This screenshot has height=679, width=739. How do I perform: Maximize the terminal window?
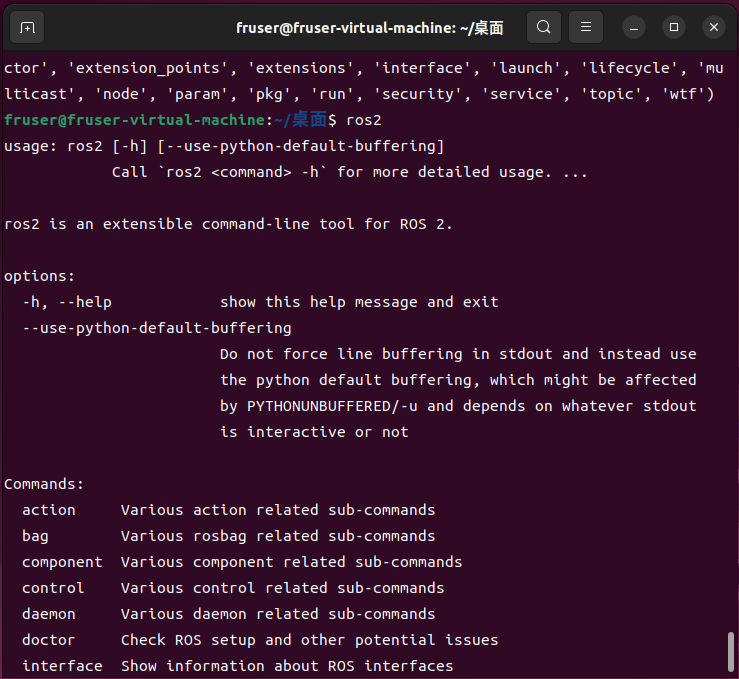tap(674, 28)
